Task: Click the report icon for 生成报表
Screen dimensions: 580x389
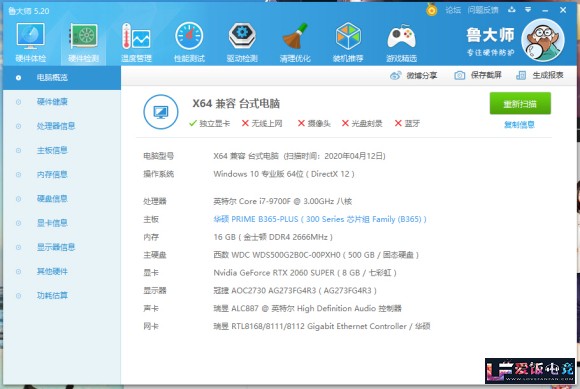Action: point(521,75)
